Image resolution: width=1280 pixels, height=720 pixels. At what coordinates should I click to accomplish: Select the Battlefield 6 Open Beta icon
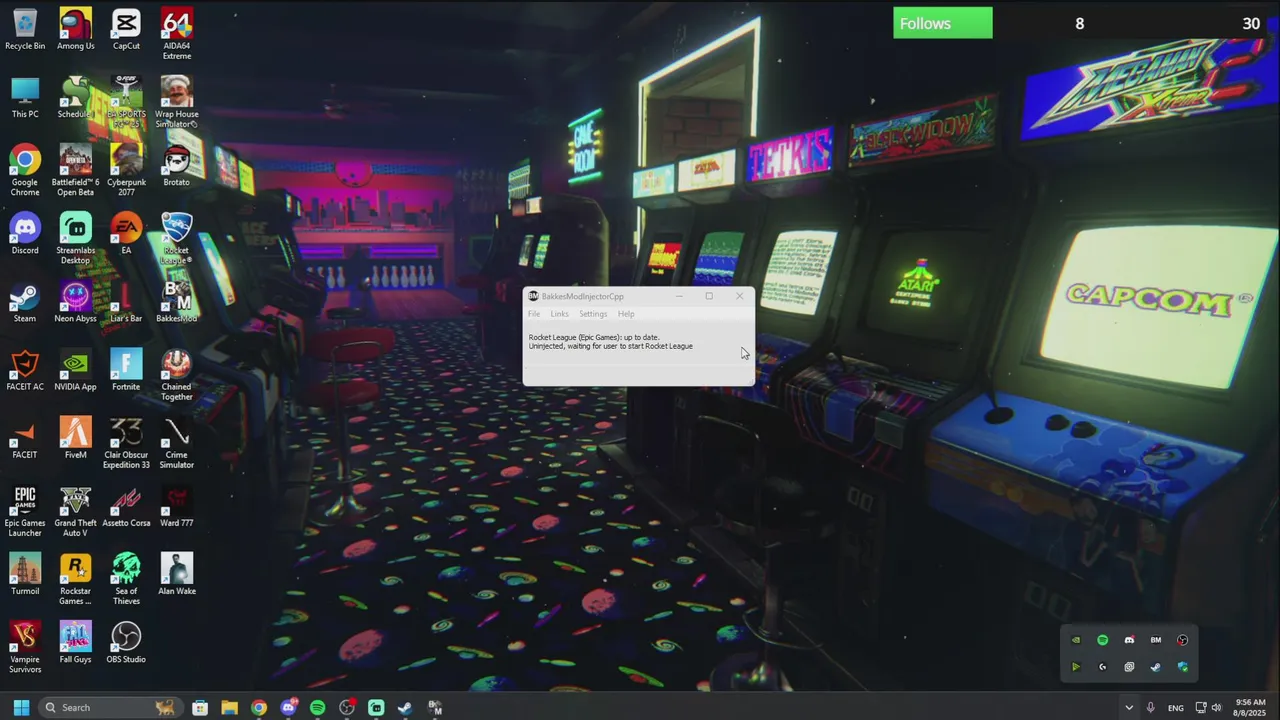pyautogui.click(x=75, y=170)
